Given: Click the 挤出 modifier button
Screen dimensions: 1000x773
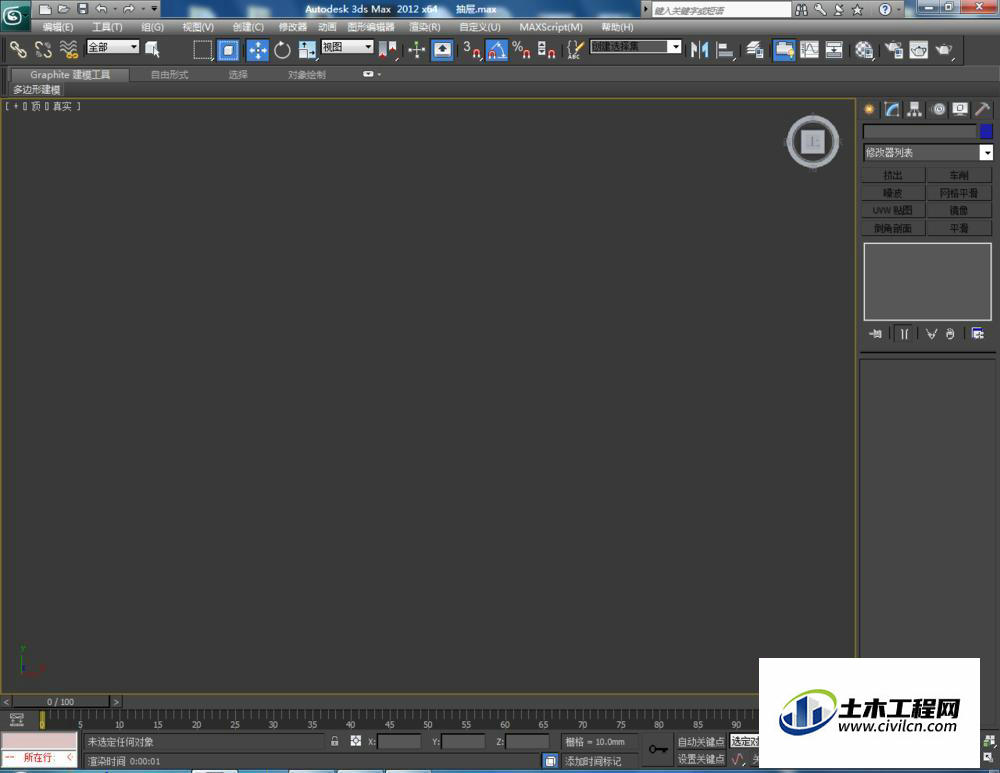Looking at the screenshot, I should [893, 175].
